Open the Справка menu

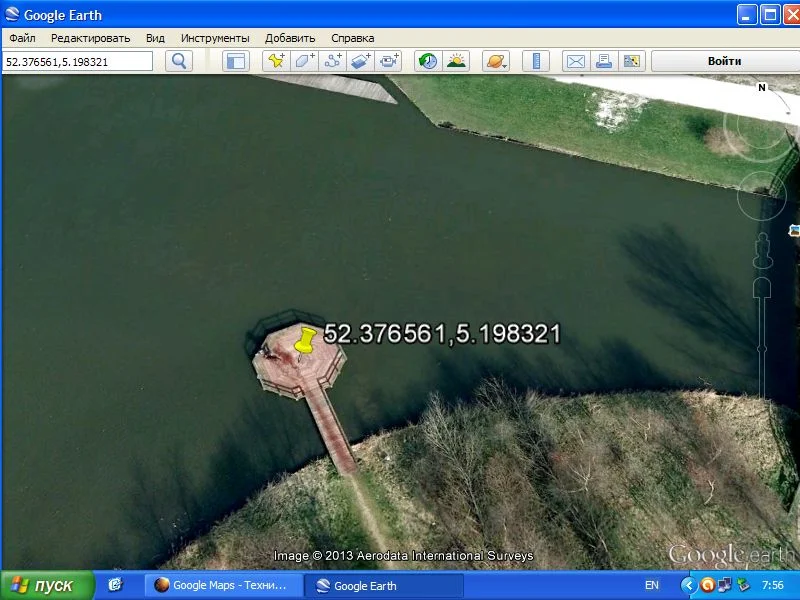[353, 38]
